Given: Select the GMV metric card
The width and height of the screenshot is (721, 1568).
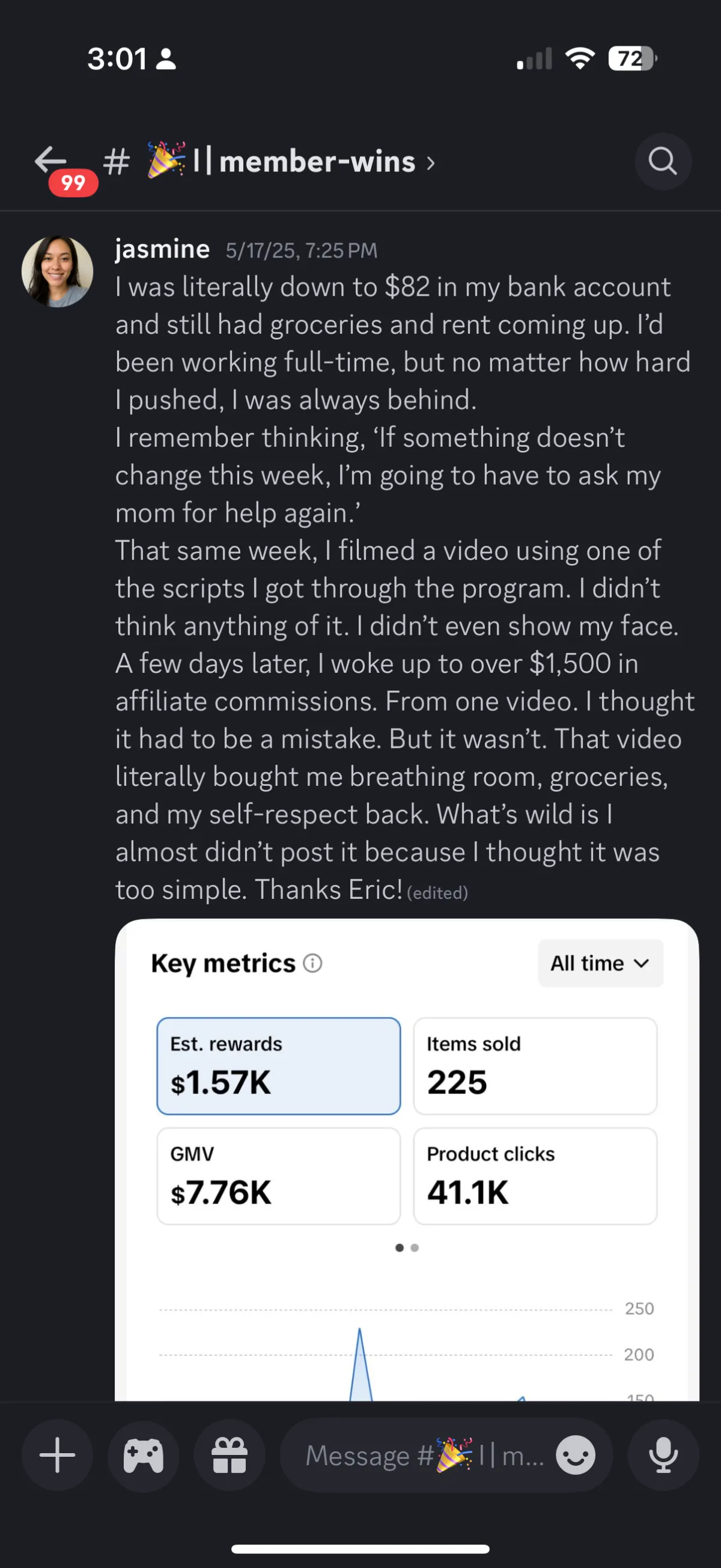Looking at the screenshot, I should (x=279, y=1176).
